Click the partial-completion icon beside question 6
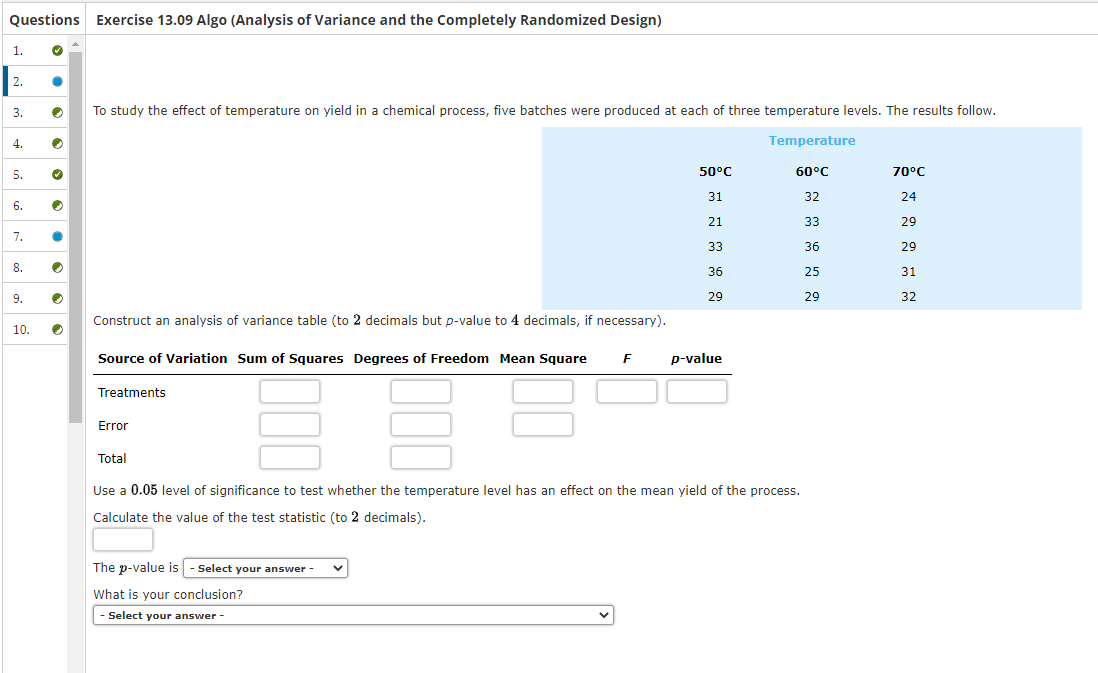The height and width of the screenshot is (673, 1098). [x=57, y=205]
